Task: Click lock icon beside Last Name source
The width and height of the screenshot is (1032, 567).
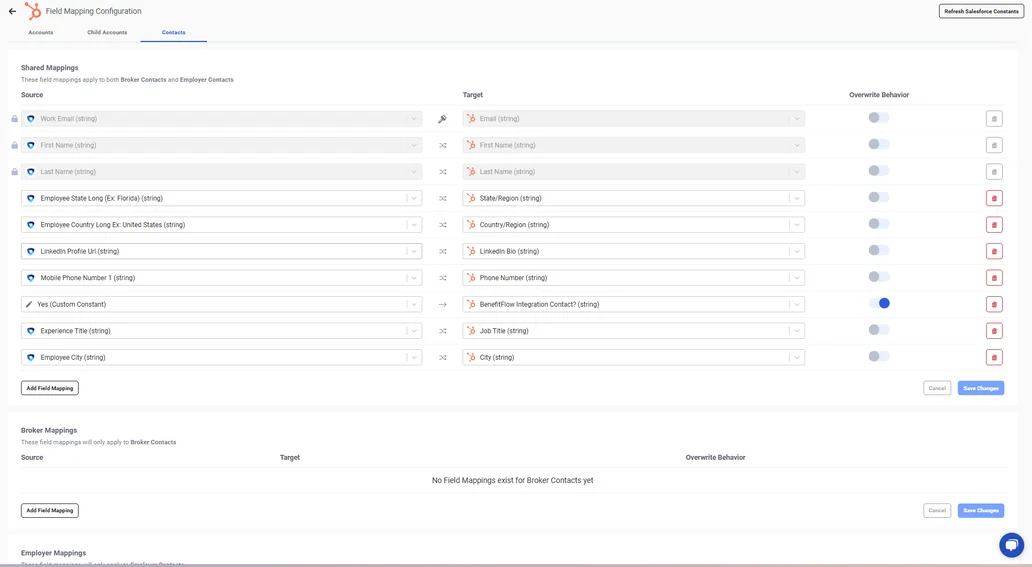Action: pos(14,171)
